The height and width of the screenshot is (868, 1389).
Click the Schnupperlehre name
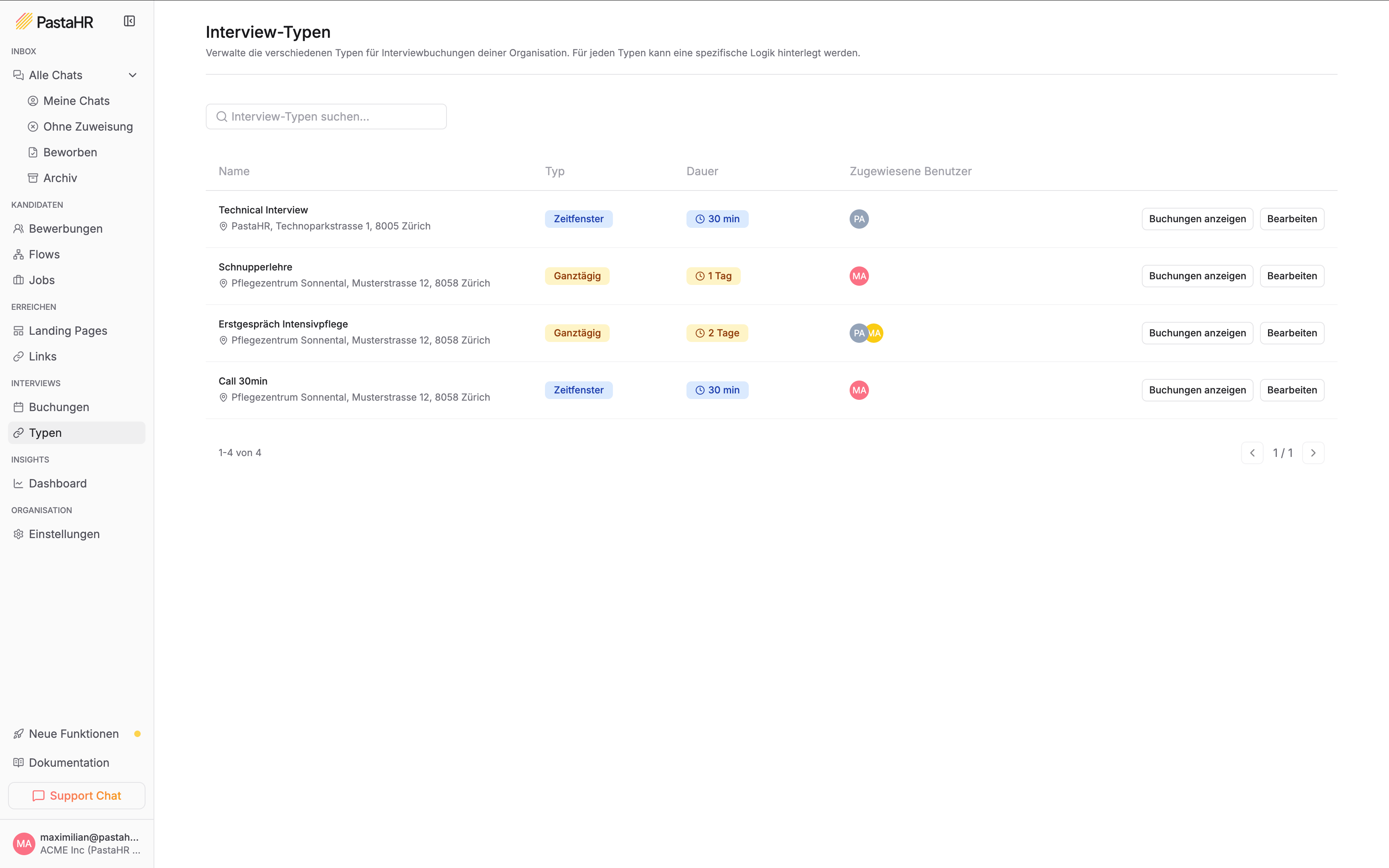tap(256, 267)
